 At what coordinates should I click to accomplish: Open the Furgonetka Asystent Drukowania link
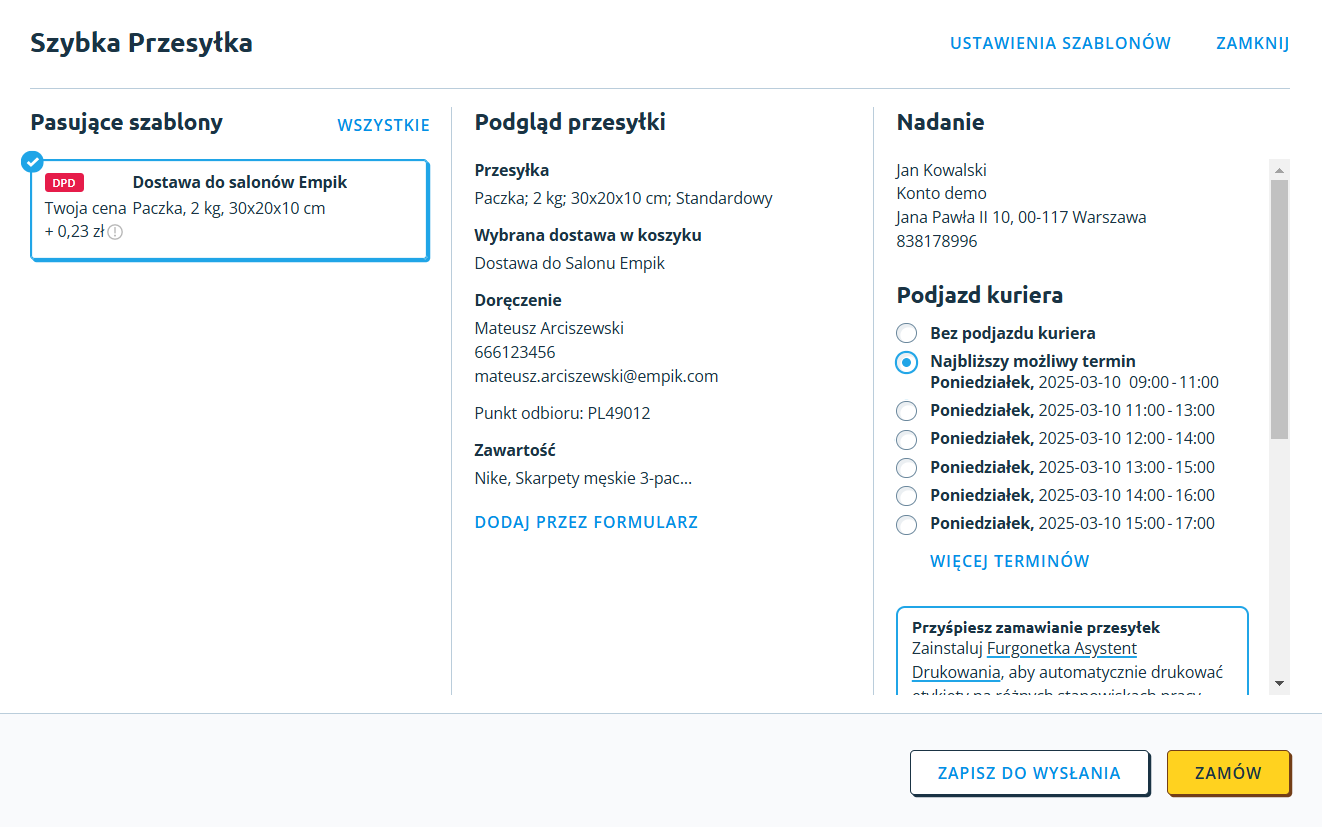point(1061,649)
